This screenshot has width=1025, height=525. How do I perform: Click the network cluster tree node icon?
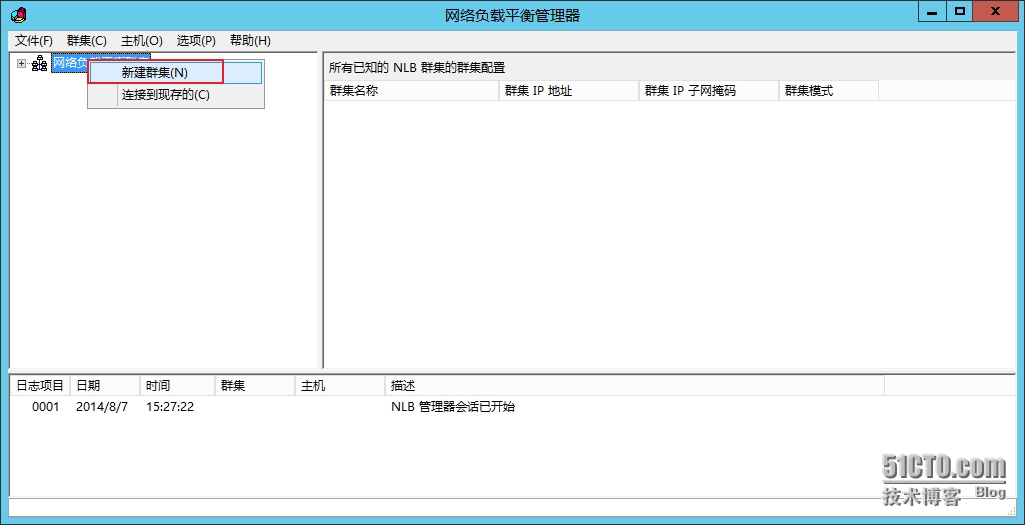click(39, 63)
